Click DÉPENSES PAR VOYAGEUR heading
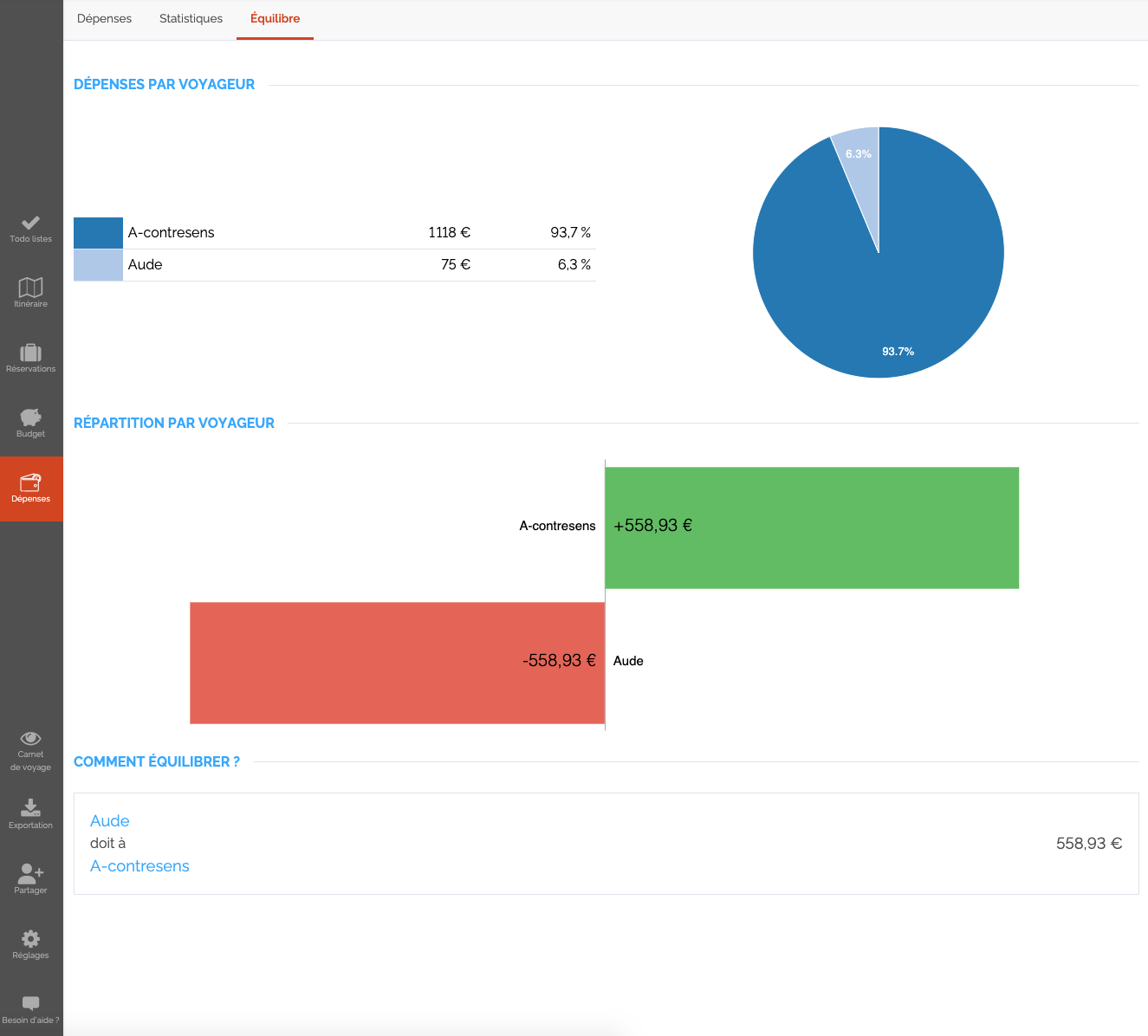Viewport: 1148px width, 1036px height. pos(164,85)
